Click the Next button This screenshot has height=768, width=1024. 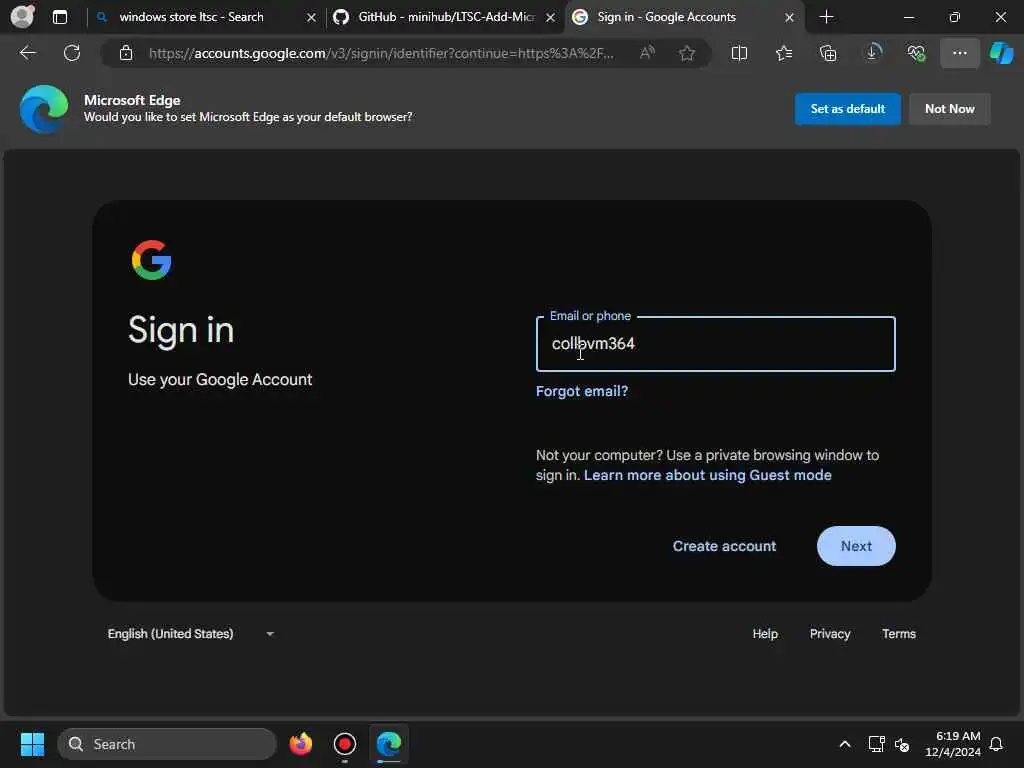856,546
